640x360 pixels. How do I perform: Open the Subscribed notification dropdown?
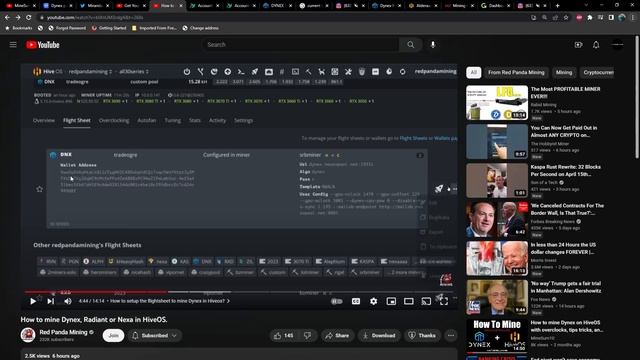154,336
